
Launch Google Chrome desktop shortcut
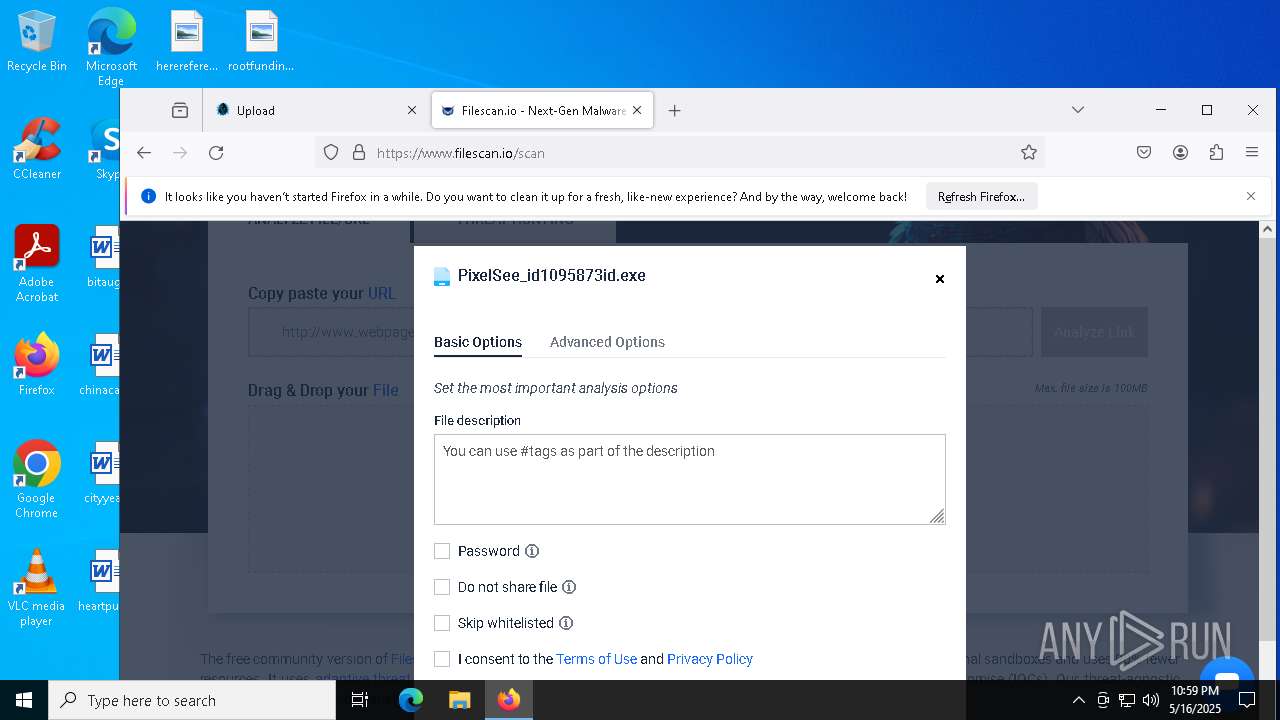click(37, 479)
